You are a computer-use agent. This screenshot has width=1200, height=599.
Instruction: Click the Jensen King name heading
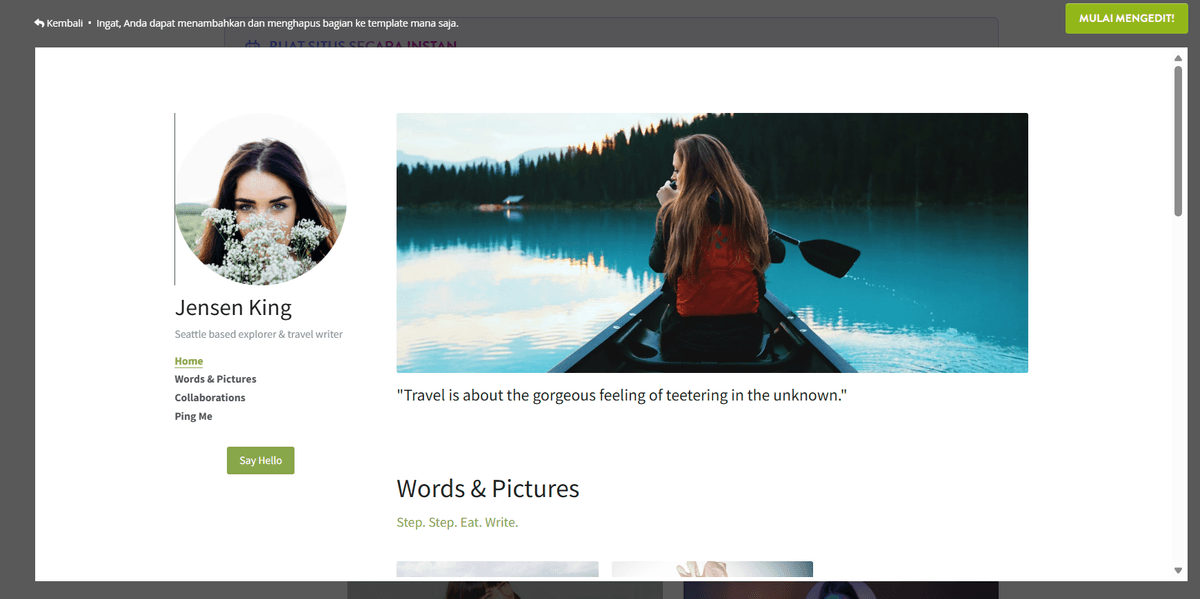[x=233, y=307]
